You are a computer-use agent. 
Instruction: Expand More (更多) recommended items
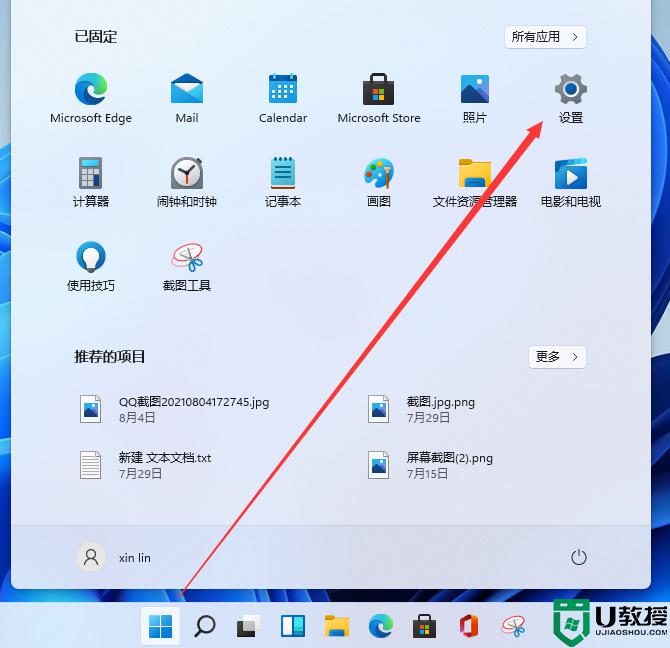(x=557, y=356)
